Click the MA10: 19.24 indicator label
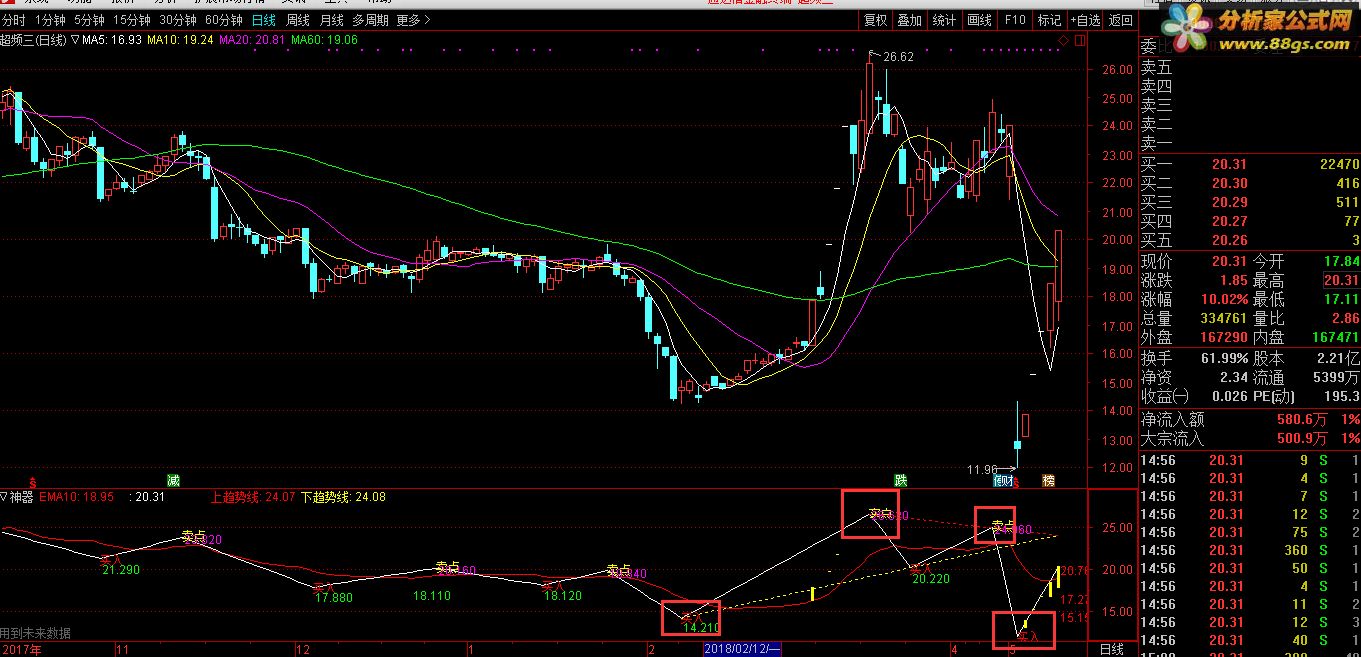This screenshot has height=657, width=1361. (178, 40)
